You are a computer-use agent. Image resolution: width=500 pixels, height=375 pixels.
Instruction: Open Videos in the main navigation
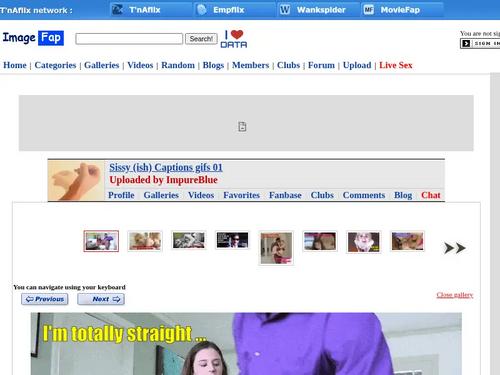tap(140, 65)
